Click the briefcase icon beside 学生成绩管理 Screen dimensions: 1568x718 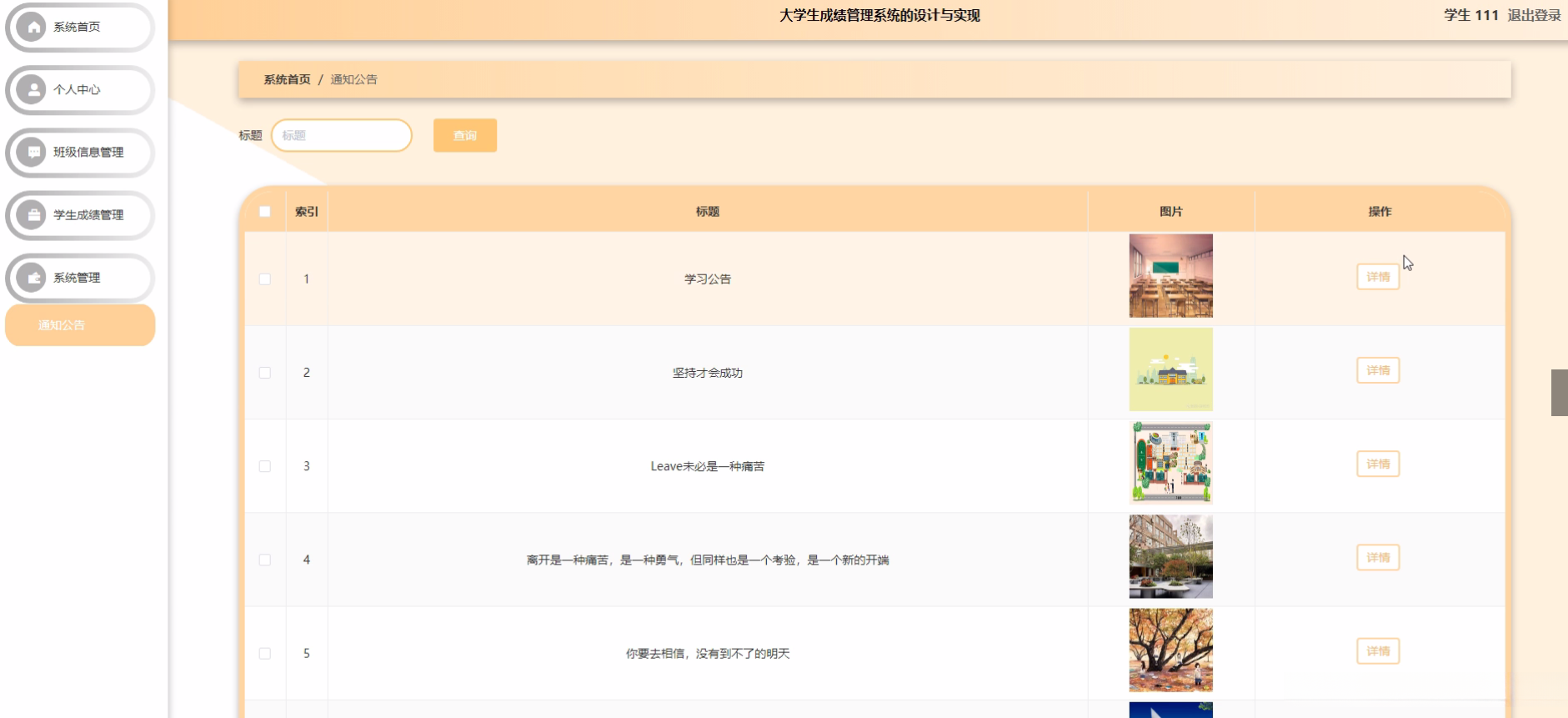click(x=32, y=214)
